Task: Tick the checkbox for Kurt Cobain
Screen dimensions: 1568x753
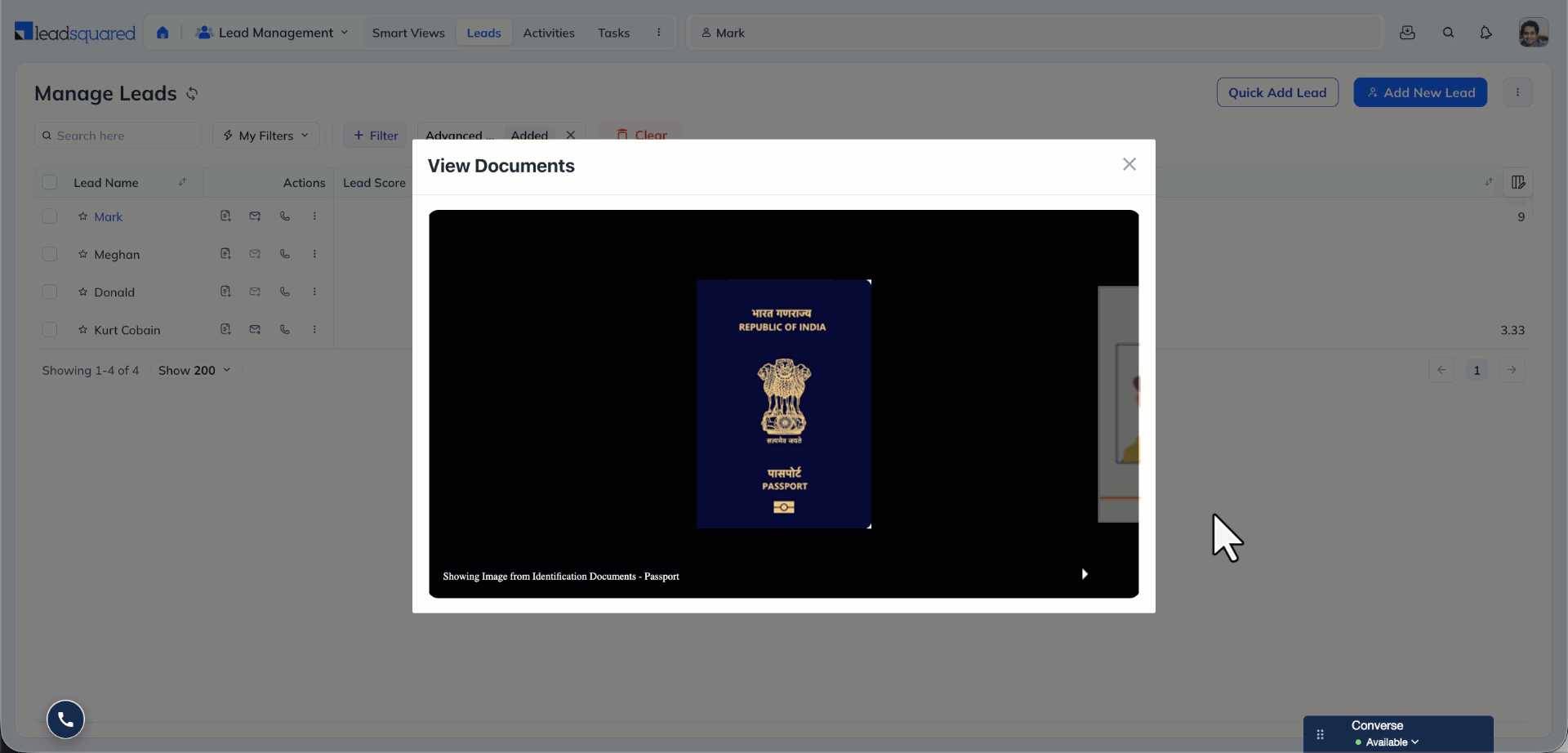Action: pyautogui.click(x=50, y=329)
